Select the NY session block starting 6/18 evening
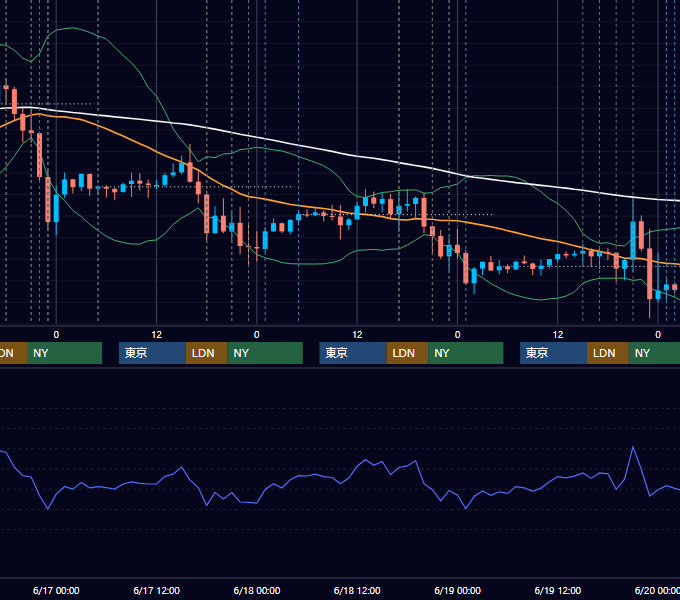Screen dimensions: 680x600 tap(466, 353)
